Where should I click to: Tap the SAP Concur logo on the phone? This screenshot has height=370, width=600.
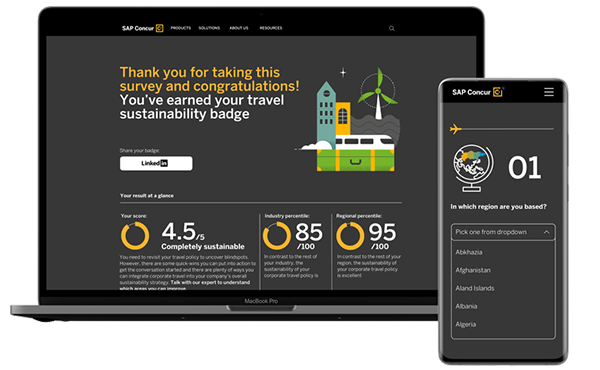(477, 92)
